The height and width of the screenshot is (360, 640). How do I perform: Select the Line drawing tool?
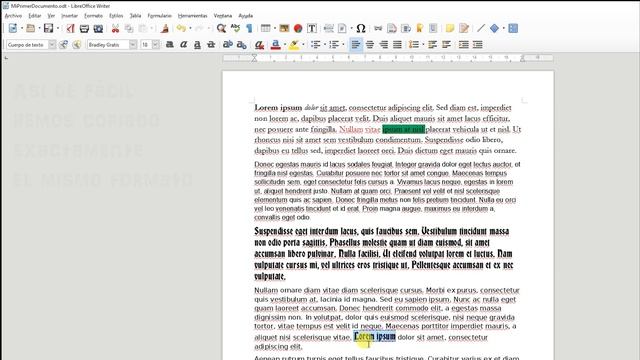pyautogui.click(x=481, y=28)
